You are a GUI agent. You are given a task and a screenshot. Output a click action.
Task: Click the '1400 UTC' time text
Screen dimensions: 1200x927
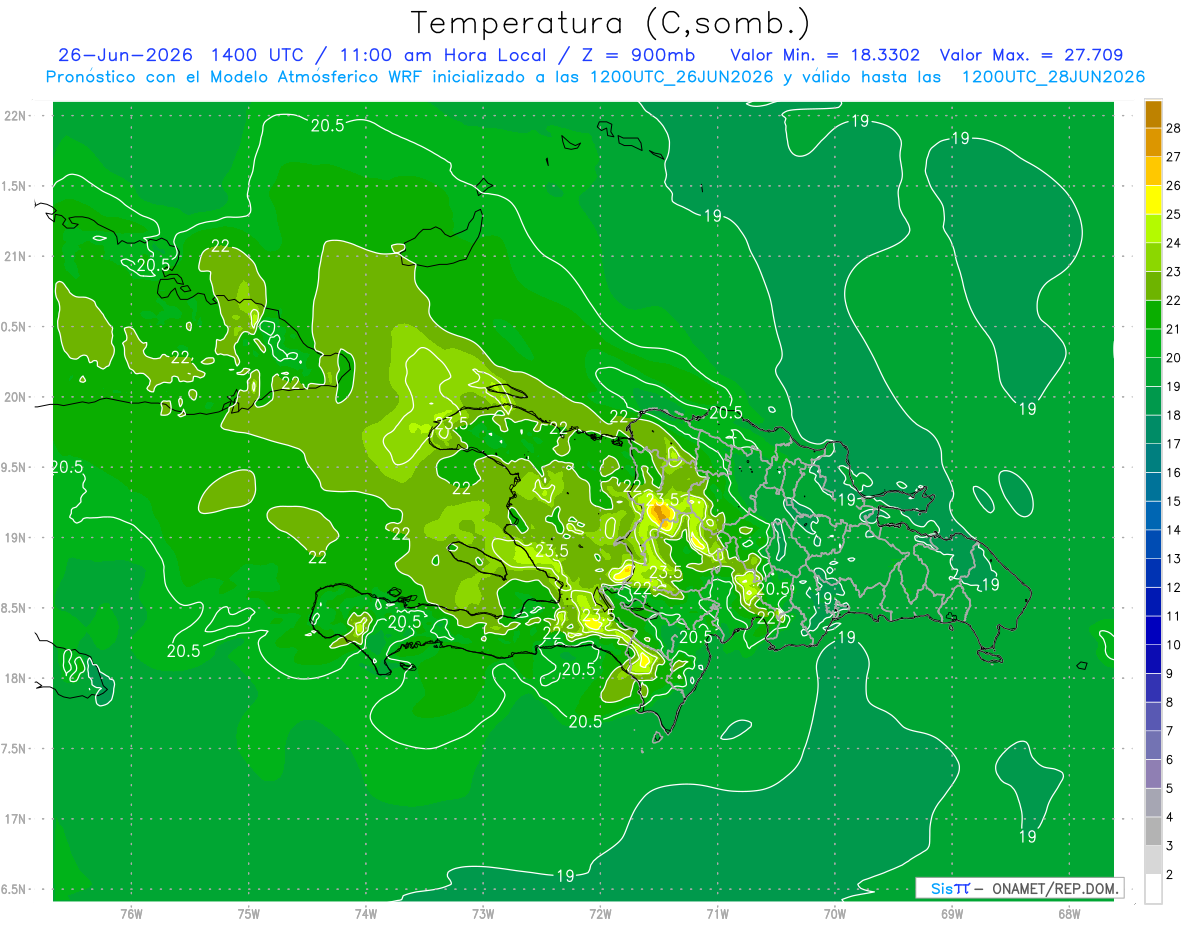point(256,55)
